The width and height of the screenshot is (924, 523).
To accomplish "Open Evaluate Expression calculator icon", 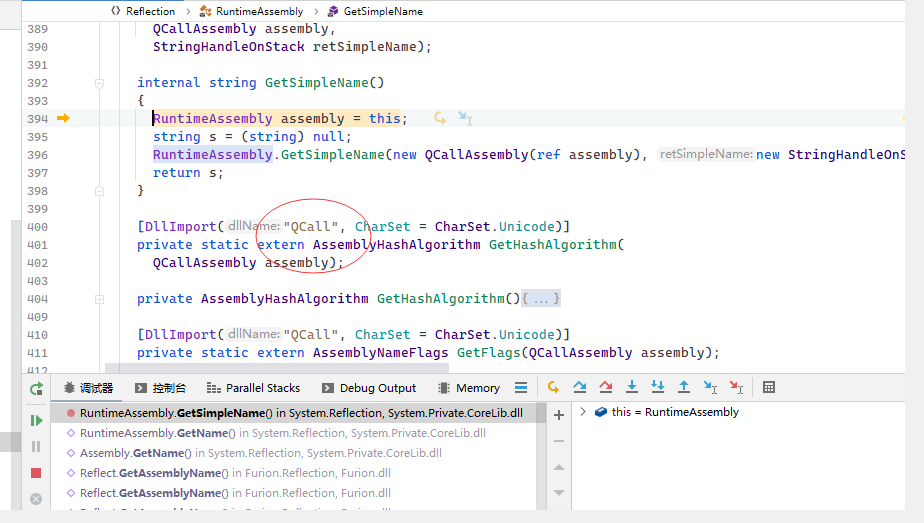I will pyautogui.click(x=769, y=388).
